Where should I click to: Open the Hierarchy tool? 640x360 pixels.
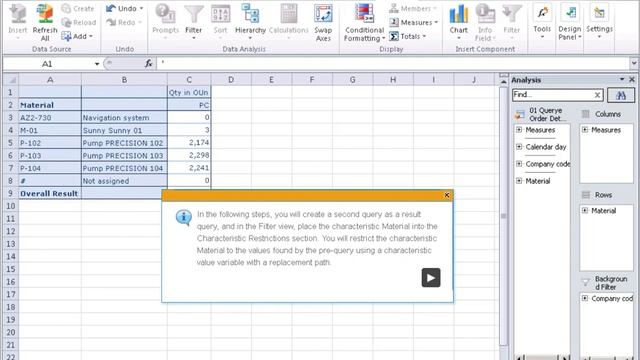(250, 21)
